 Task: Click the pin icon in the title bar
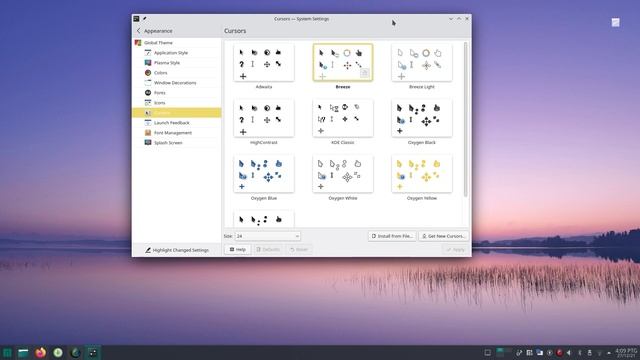tap(144, 19)
